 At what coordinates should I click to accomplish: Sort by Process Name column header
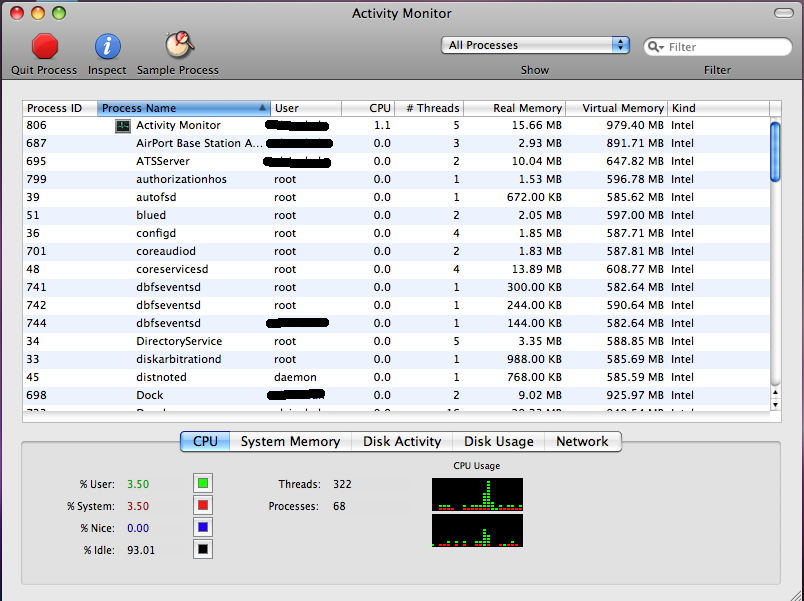coord(184,108)
